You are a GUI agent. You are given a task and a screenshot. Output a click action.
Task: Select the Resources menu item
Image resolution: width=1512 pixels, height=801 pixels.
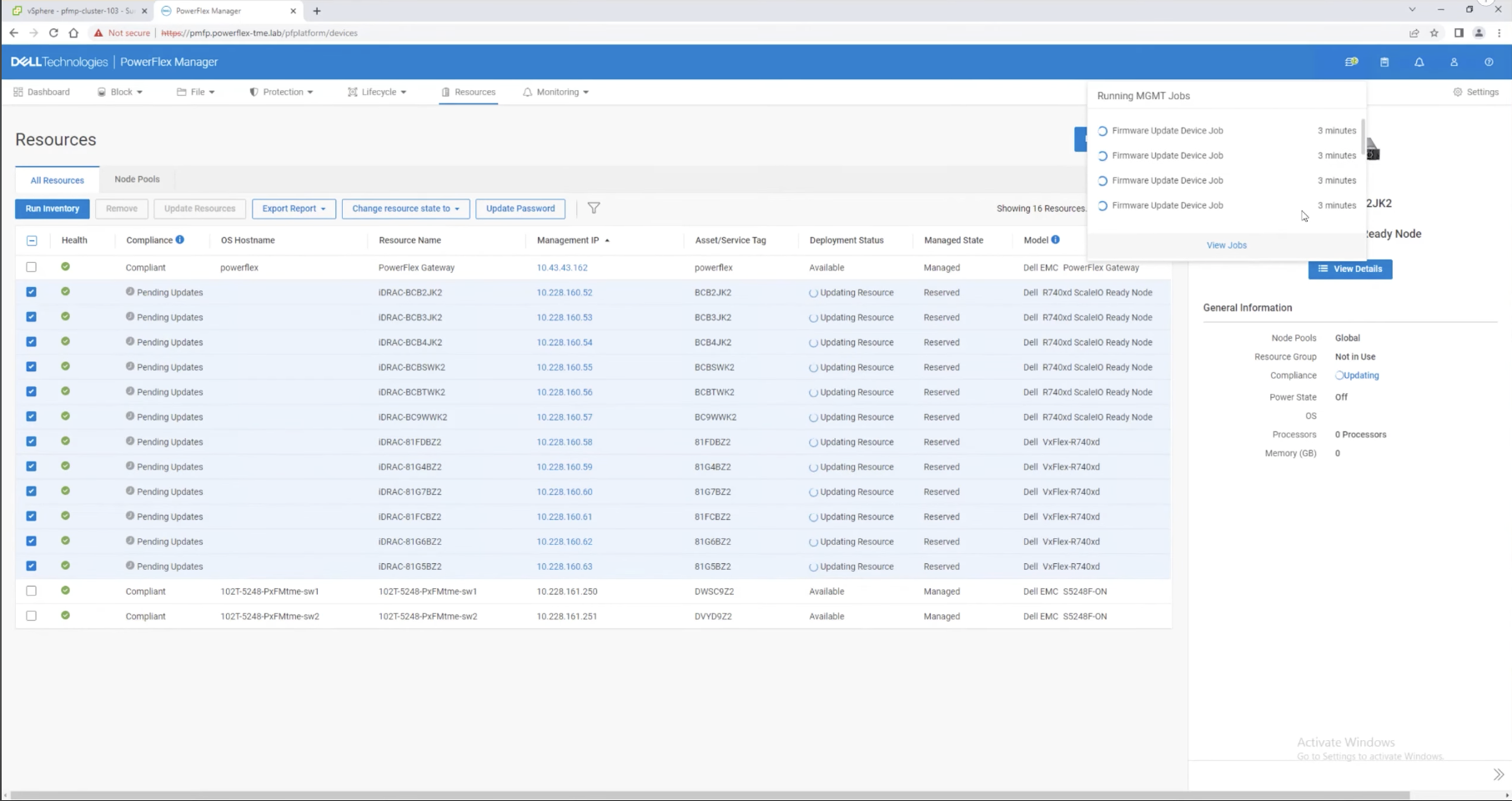tap(468, 92)
